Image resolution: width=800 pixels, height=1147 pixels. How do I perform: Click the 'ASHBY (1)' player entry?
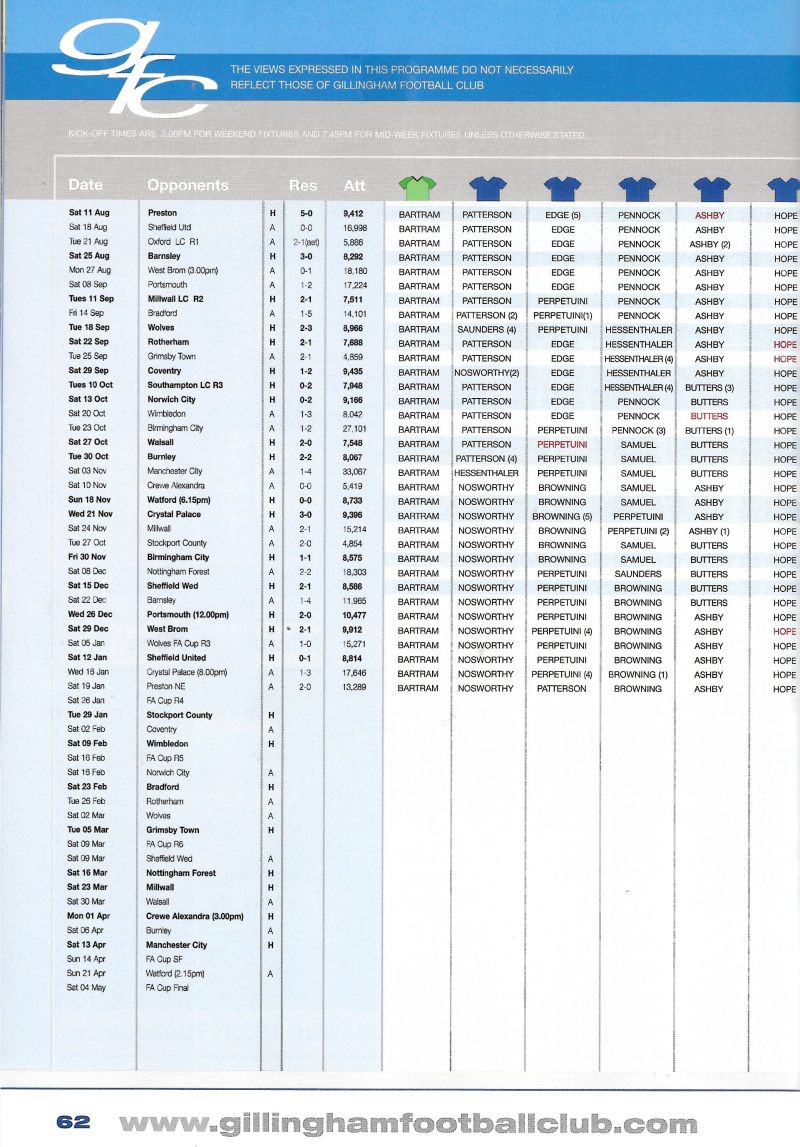point(709,531)
